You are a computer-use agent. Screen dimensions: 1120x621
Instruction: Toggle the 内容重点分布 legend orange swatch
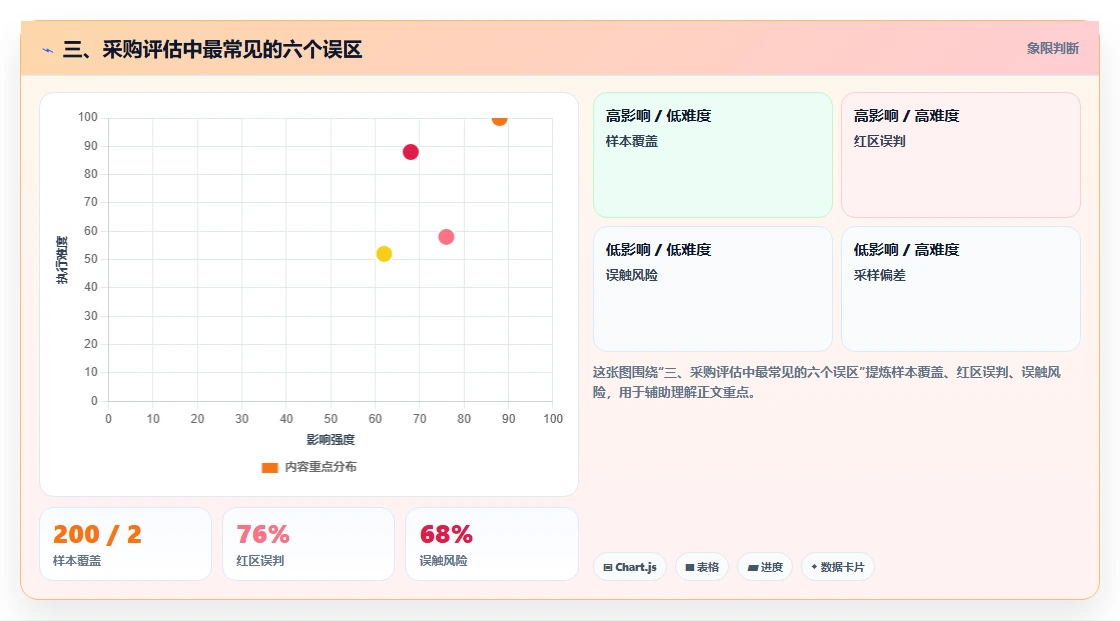point(269,467)
